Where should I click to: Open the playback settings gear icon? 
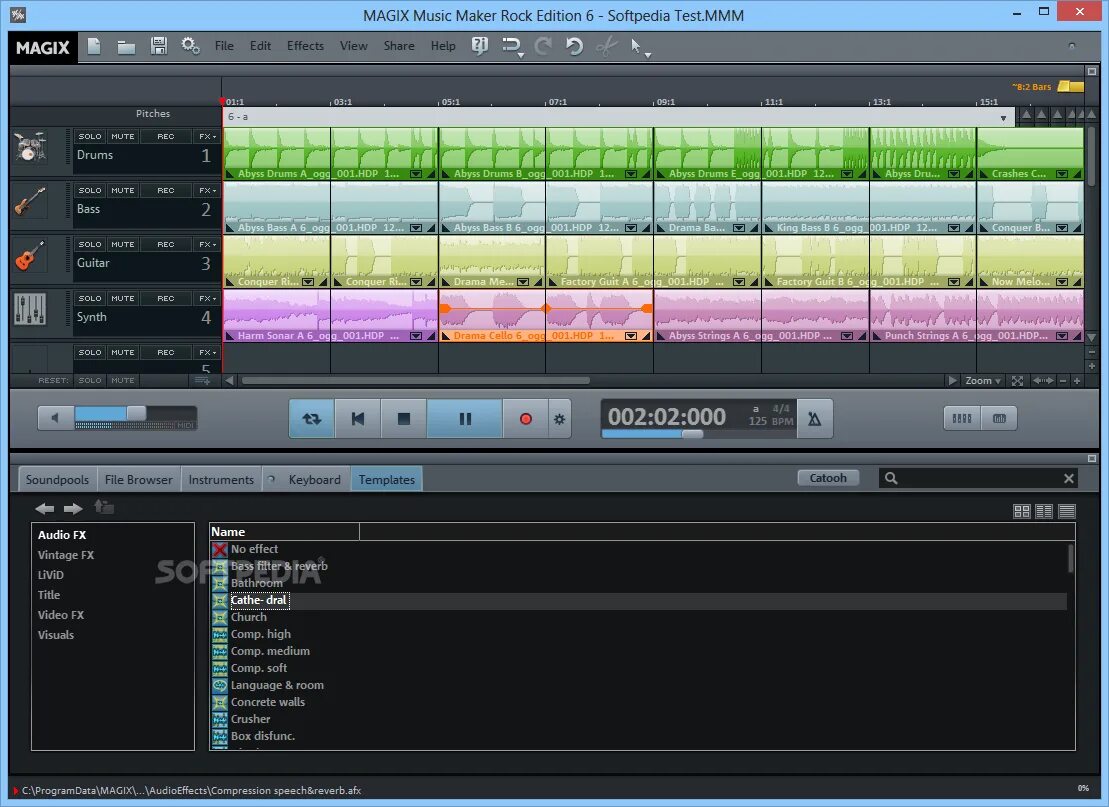[559, 419]
